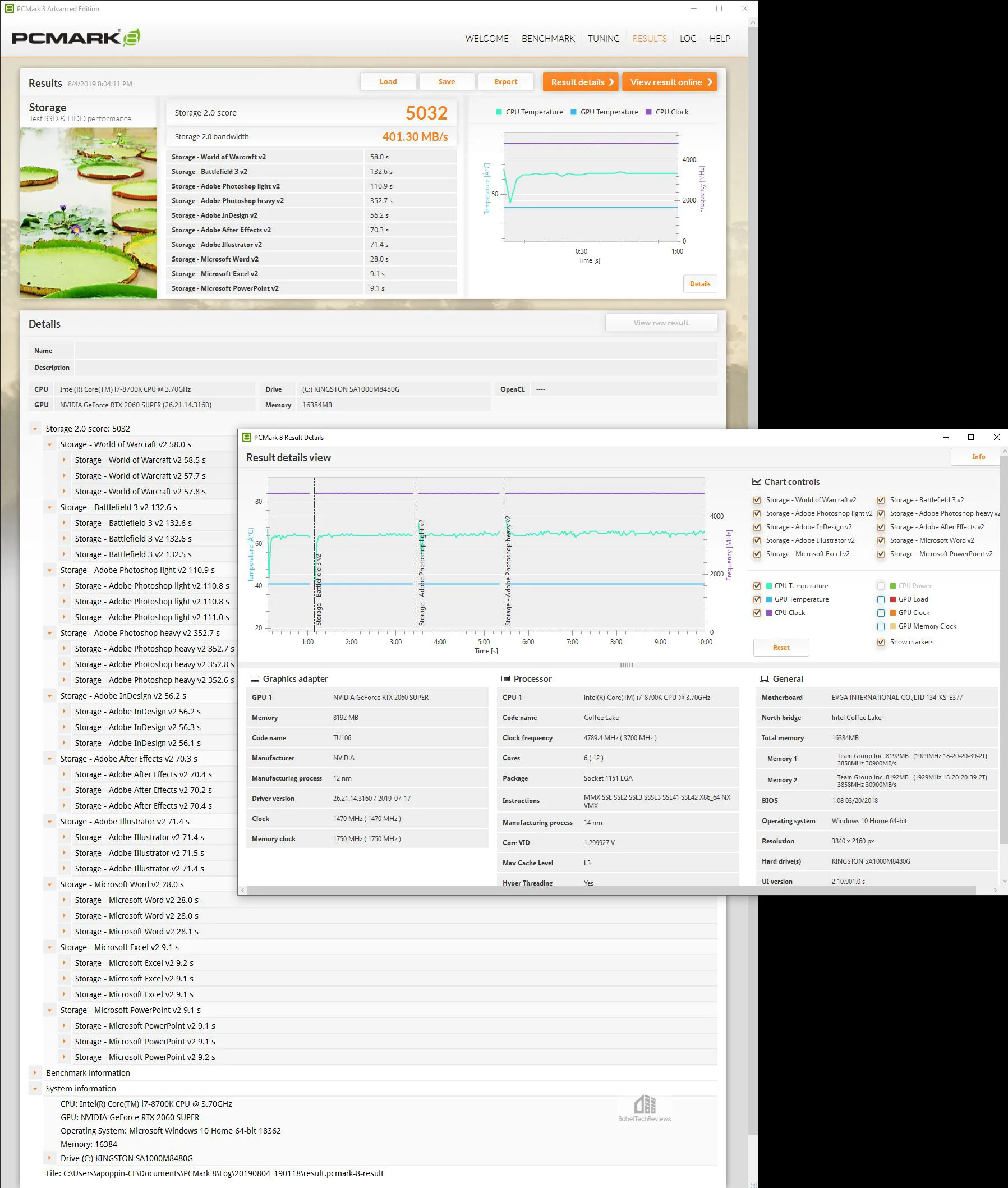
Task: Click the arrow on Result details button
Action: (611, 82)
